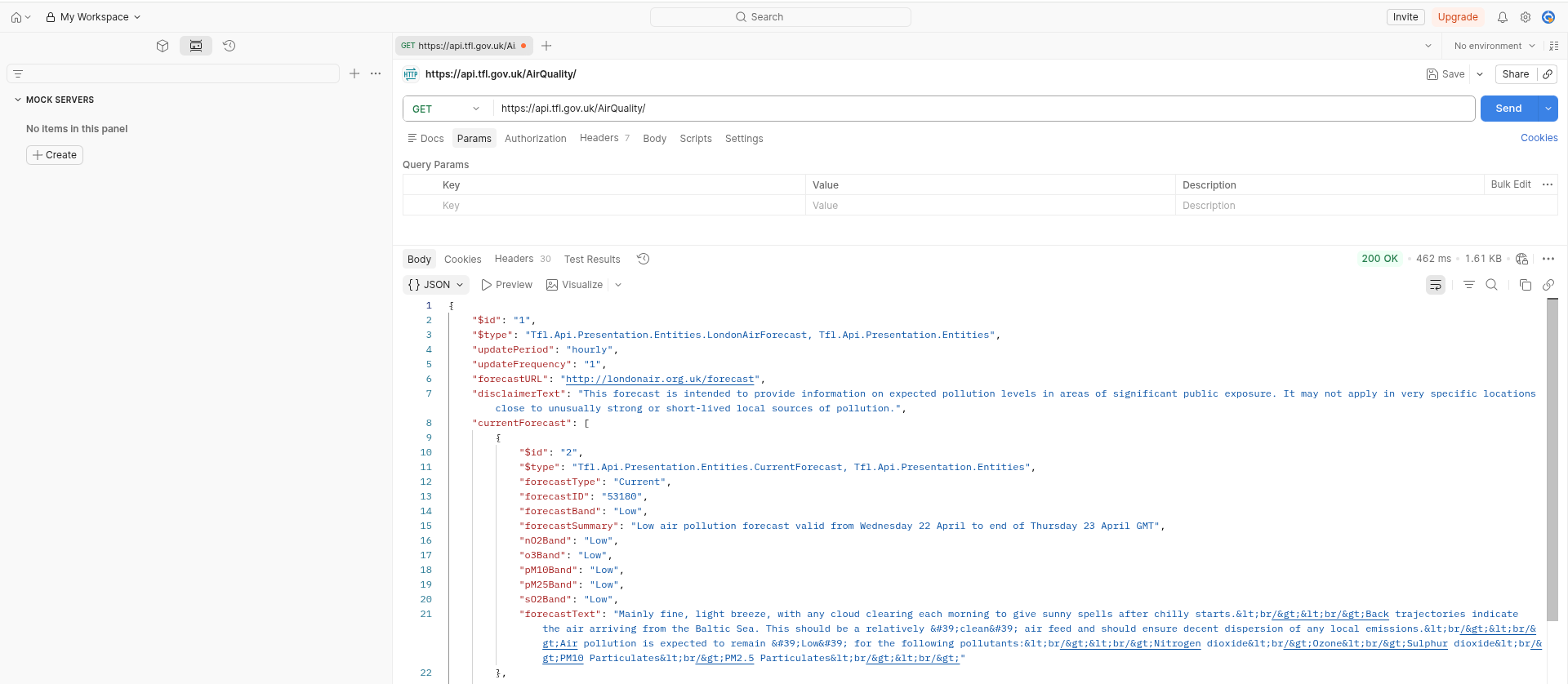Open the settings gear icon
Viewport: 1568px width, 684px height.
point(1525,17)
